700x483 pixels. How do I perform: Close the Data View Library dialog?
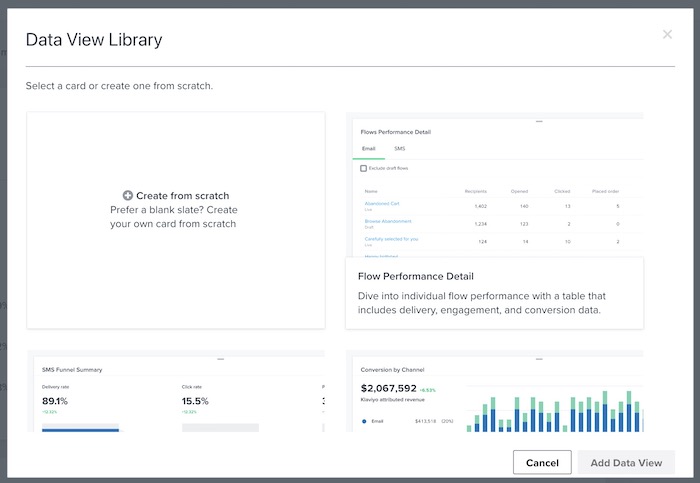667,35
